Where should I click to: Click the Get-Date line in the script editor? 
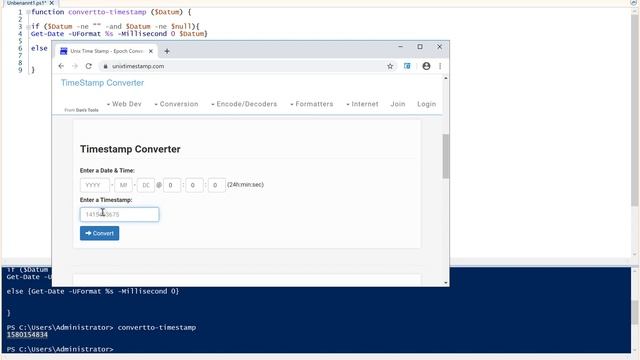[119, 34]
